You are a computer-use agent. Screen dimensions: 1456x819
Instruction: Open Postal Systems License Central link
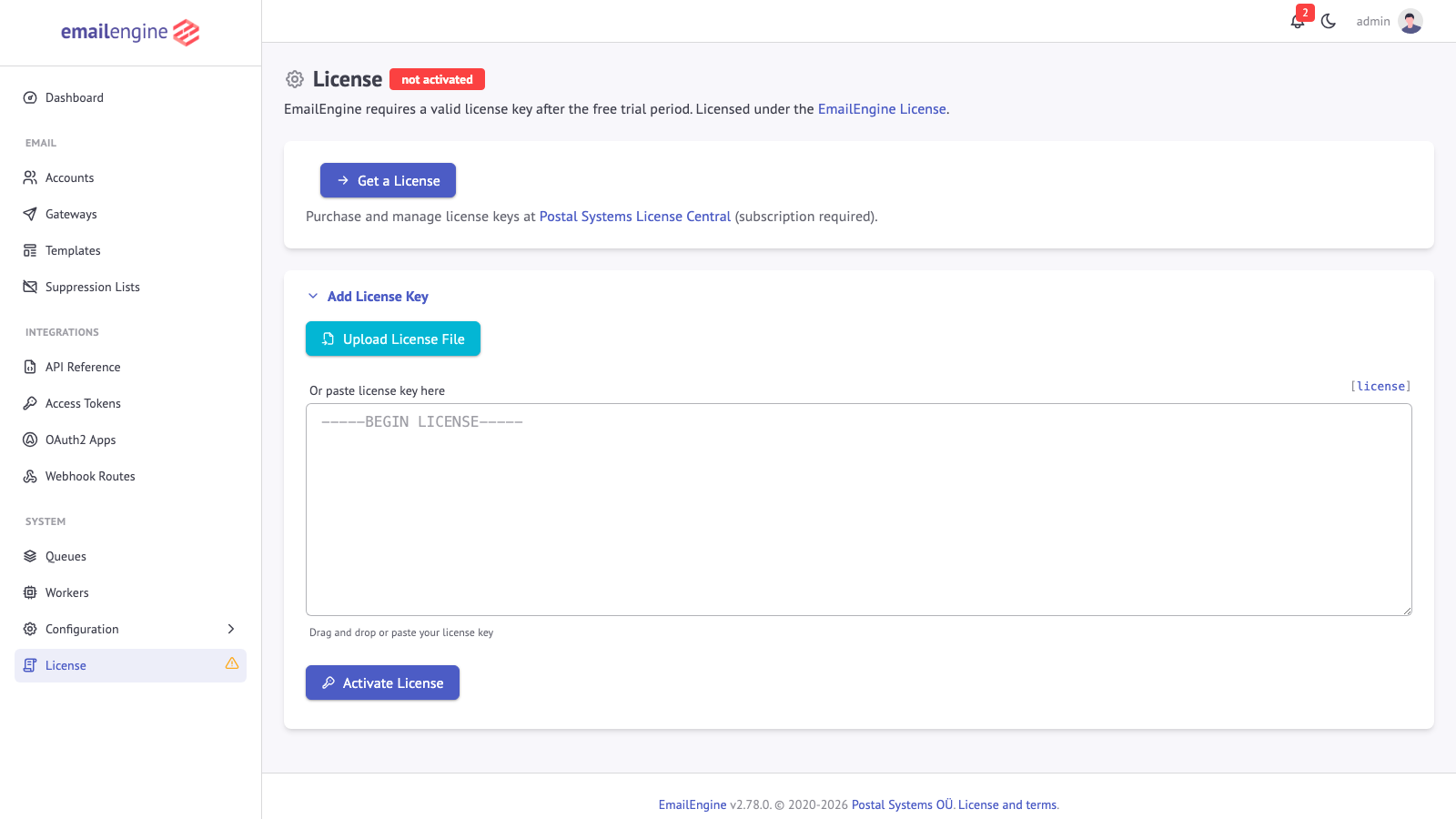(635, 217)
